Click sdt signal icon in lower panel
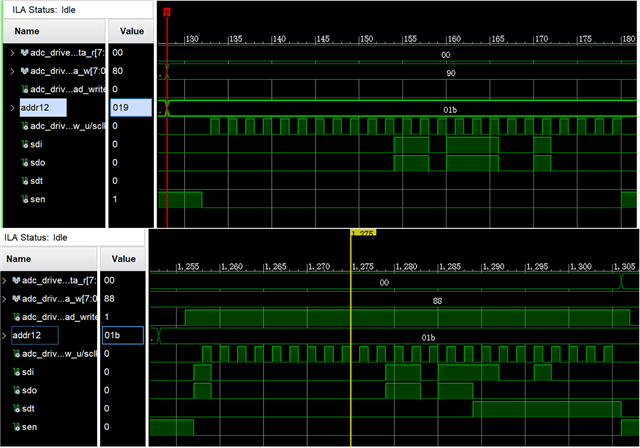The width and height of the screenshot is (640, 448). (17, 409)
